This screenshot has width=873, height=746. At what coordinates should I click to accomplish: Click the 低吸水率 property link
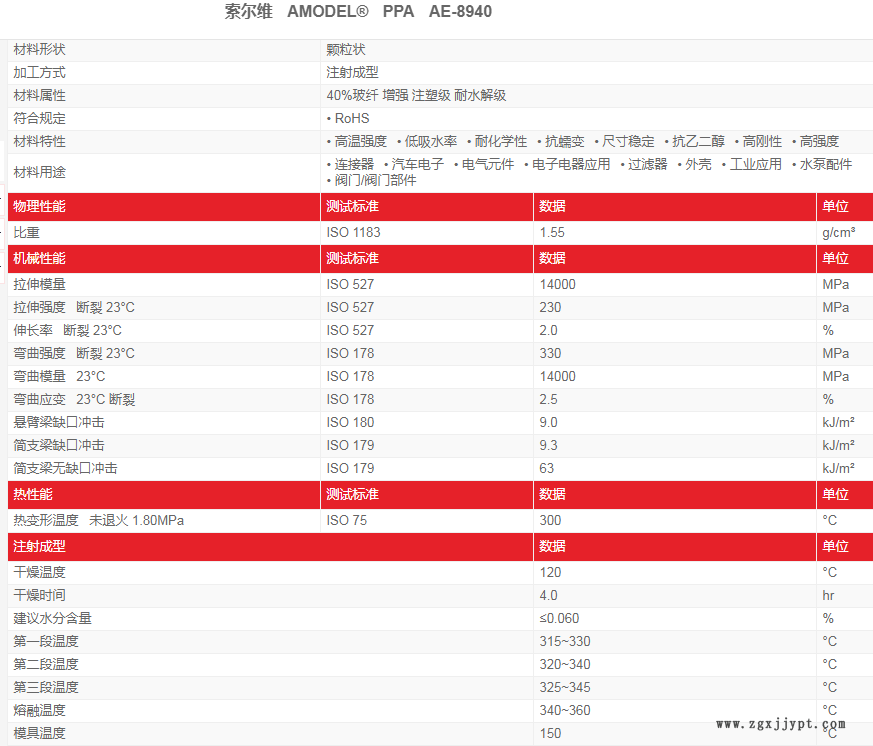(431, 142)
